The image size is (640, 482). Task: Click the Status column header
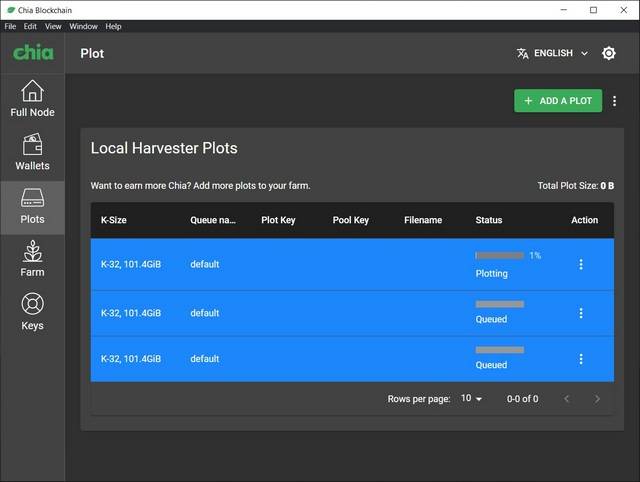point(489,220)
